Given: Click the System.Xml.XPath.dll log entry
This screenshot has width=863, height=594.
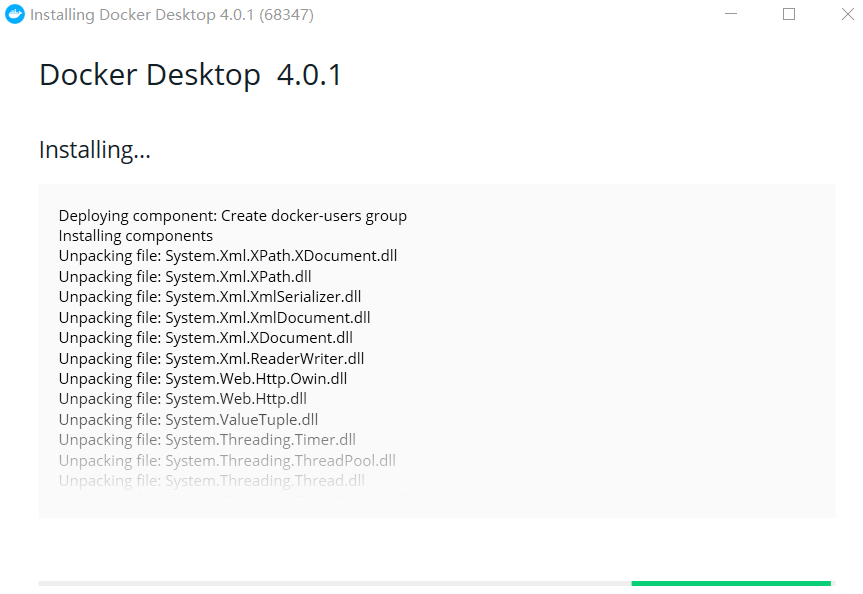Looking at the screenshot, I should (x=185, y=276).
